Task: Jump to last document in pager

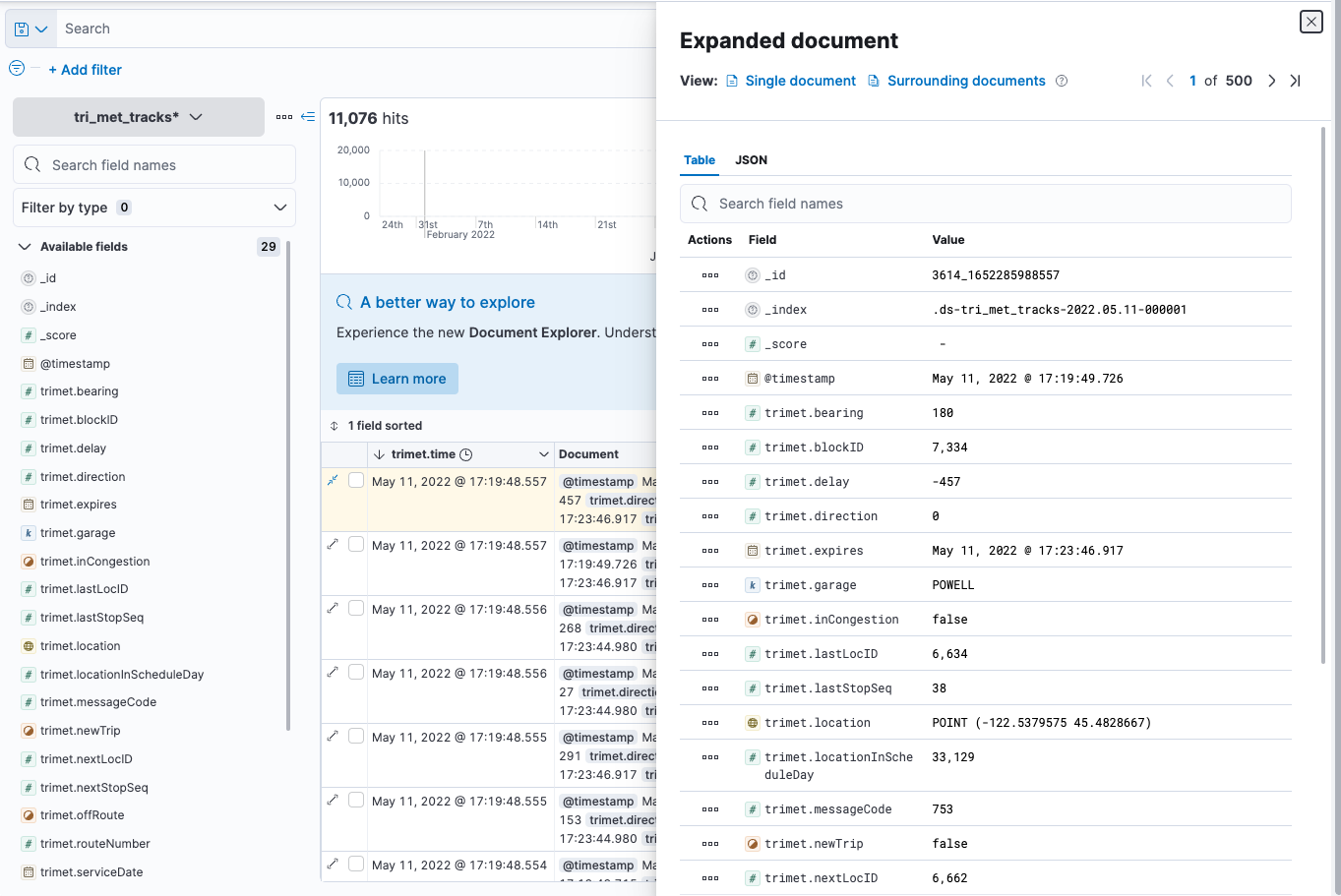Action: point(1295,81)
